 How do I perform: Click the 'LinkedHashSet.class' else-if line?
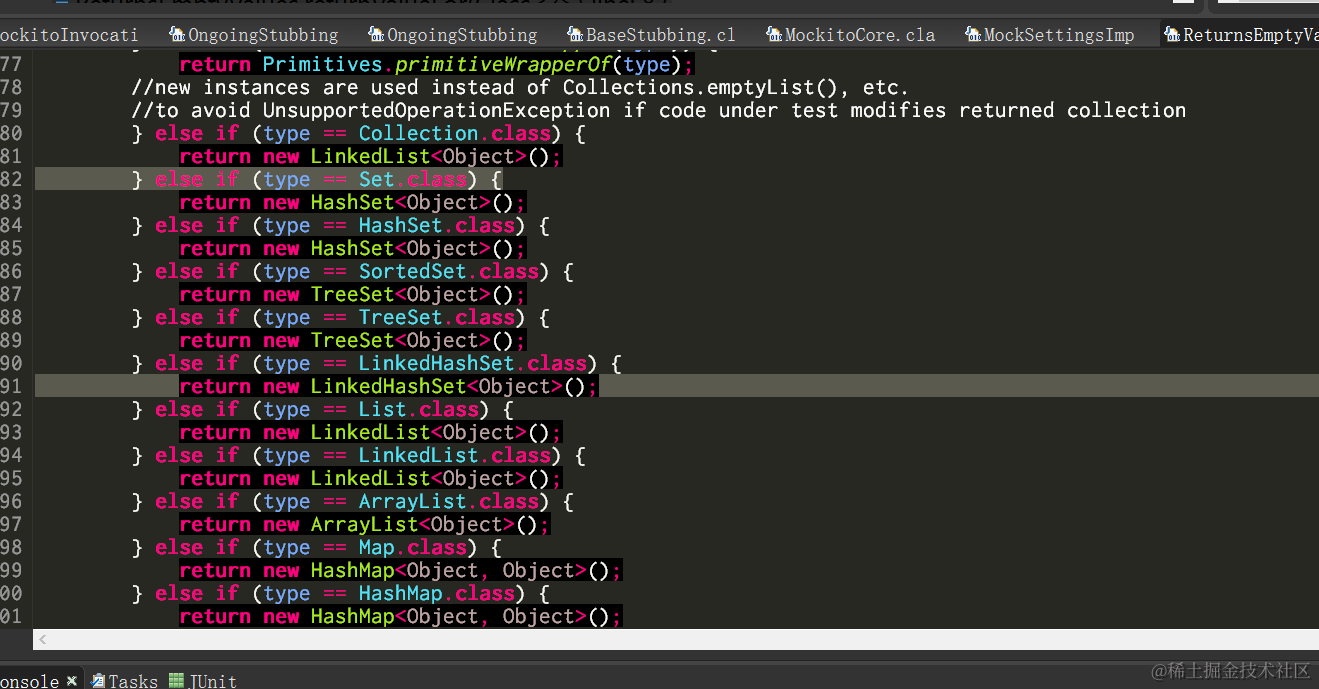(x=376, y=363)
